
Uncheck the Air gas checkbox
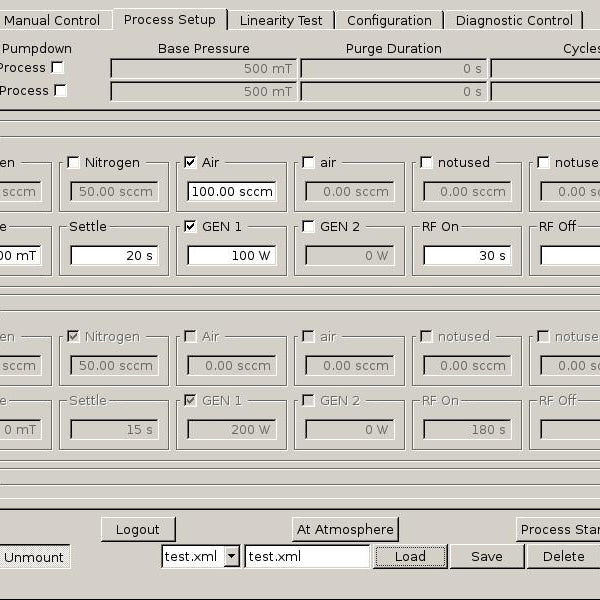191,163
